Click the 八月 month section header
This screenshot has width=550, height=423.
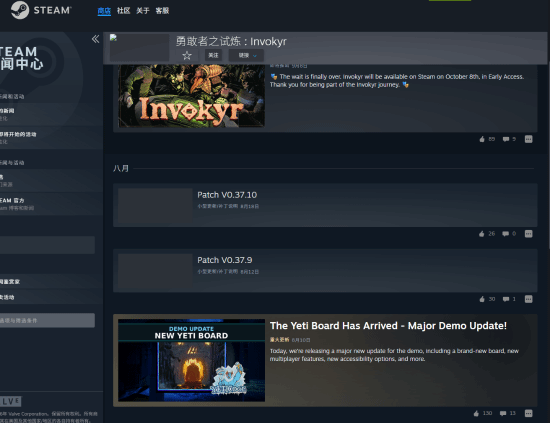[121, 168]
